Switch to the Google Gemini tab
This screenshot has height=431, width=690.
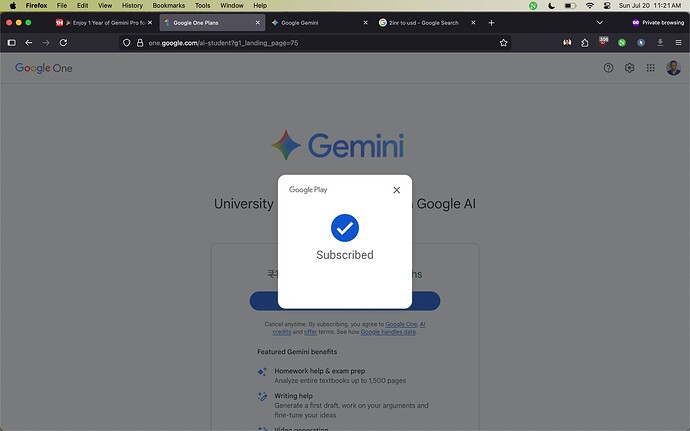click(319, 22)
